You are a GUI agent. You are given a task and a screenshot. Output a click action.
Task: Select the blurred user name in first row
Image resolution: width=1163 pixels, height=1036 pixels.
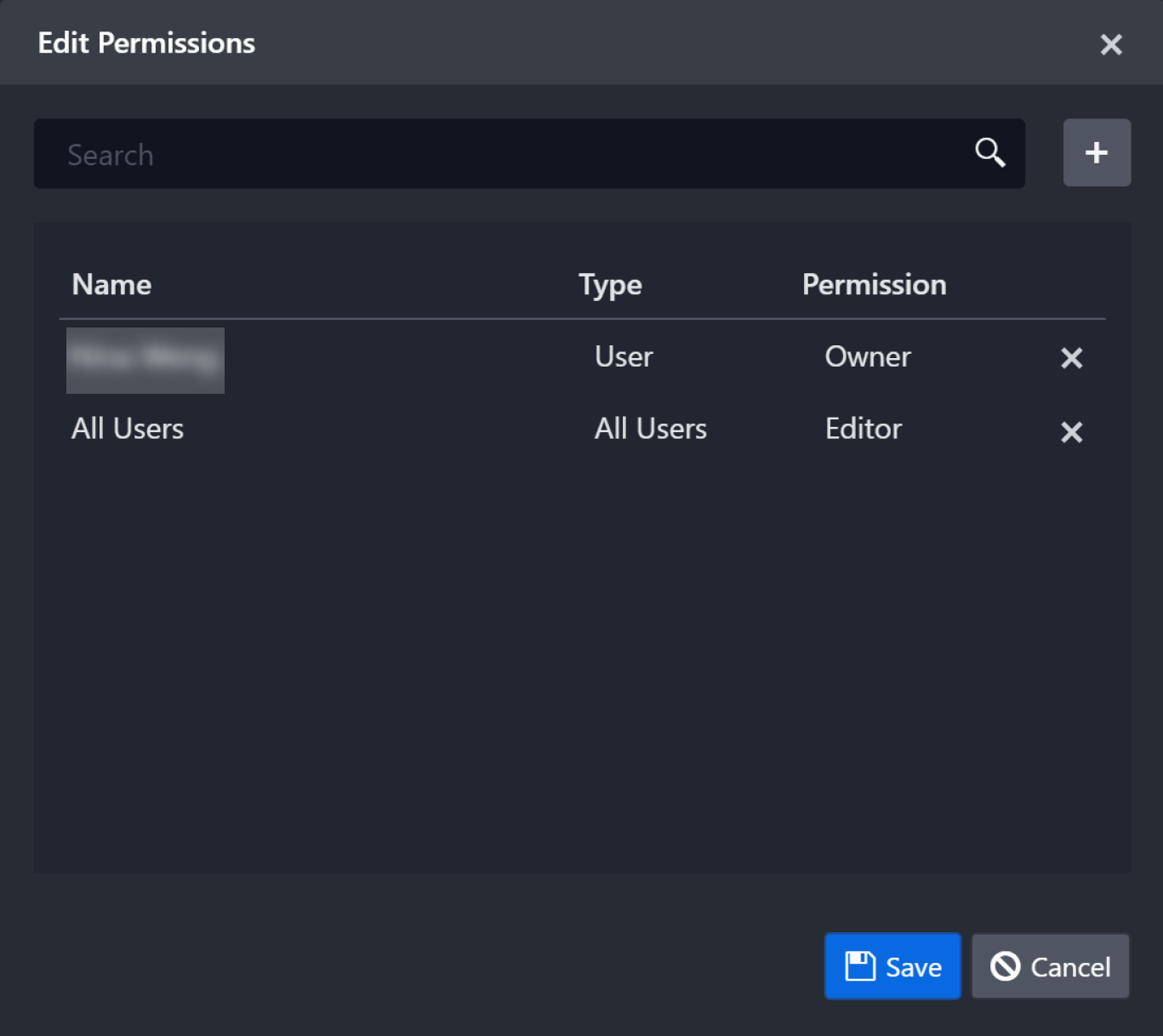(145, 360)
